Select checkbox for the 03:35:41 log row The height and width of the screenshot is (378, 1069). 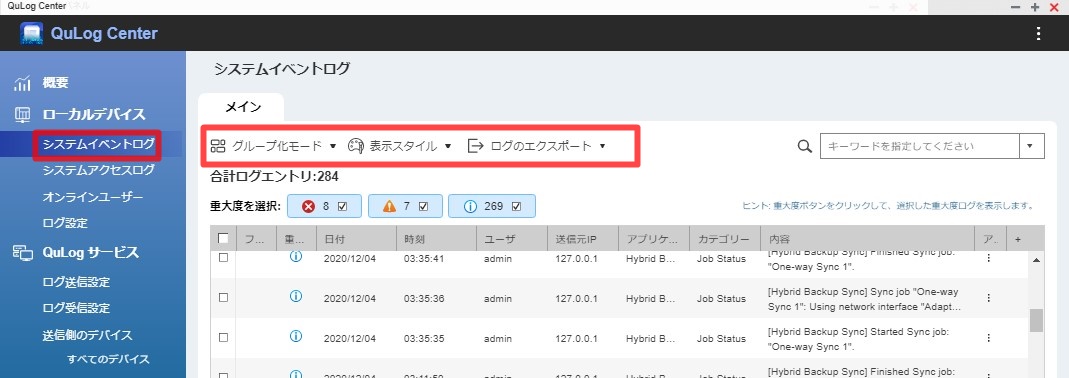click(x=223, y=258)
